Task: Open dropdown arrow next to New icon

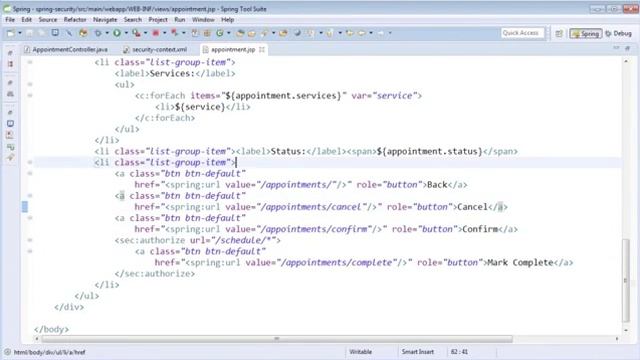Action: click(x=20, y=33)
